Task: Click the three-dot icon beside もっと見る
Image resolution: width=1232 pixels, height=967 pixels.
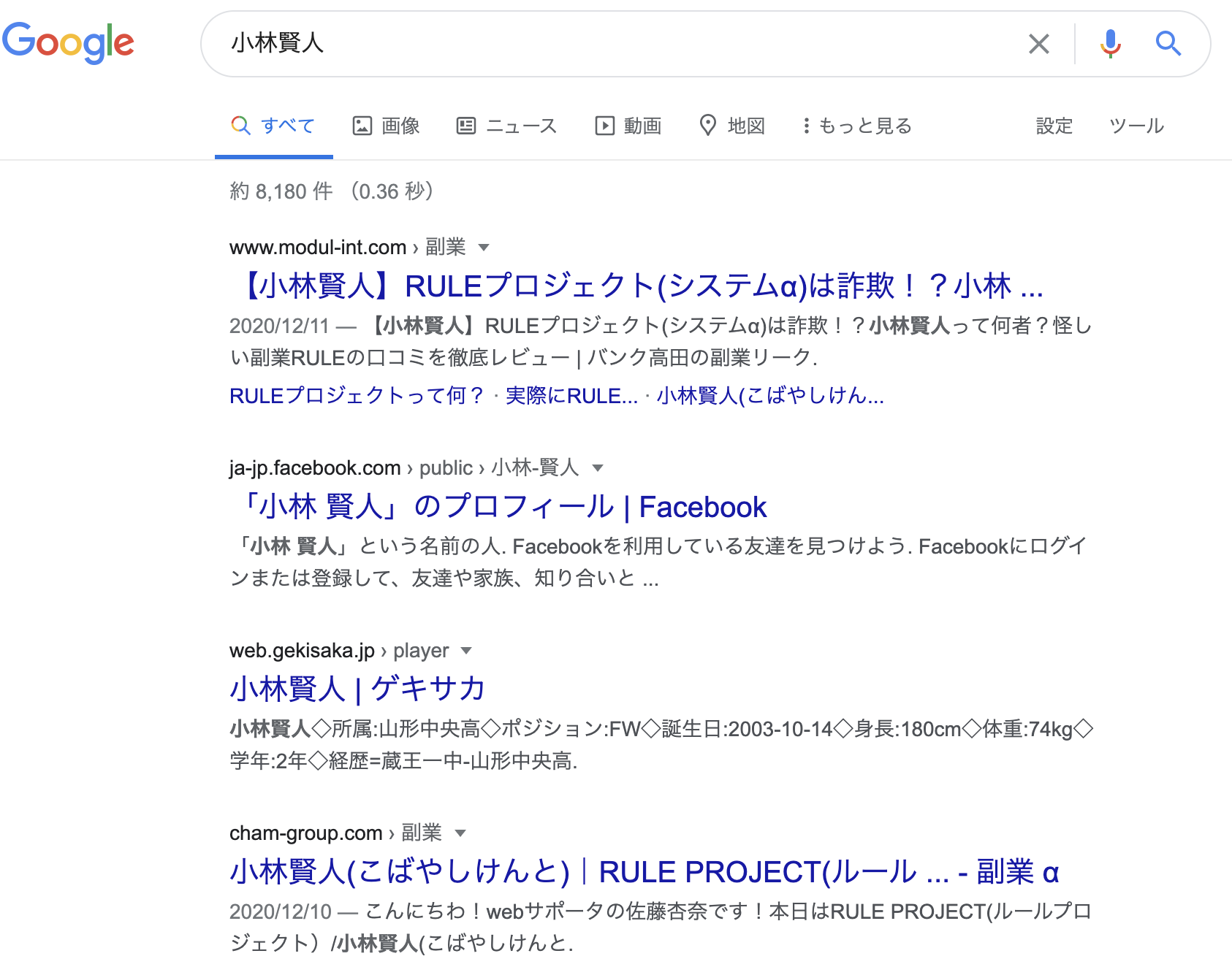Action: tap(806, 126)
